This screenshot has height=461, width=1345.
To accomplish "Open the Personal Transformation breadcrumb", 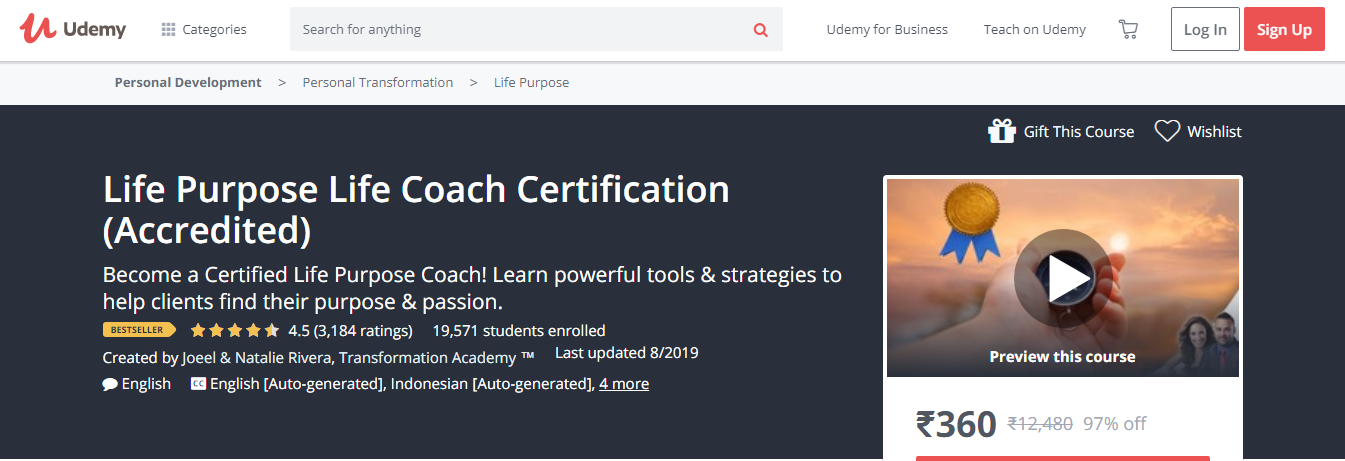I will tap(378, 83).
